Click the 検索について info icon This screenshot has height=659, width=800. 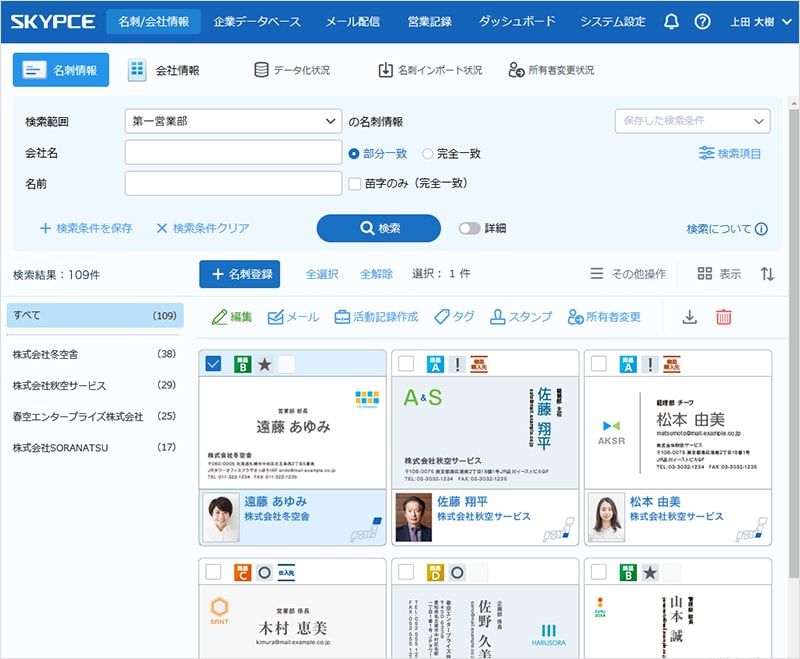pos(761,229)
